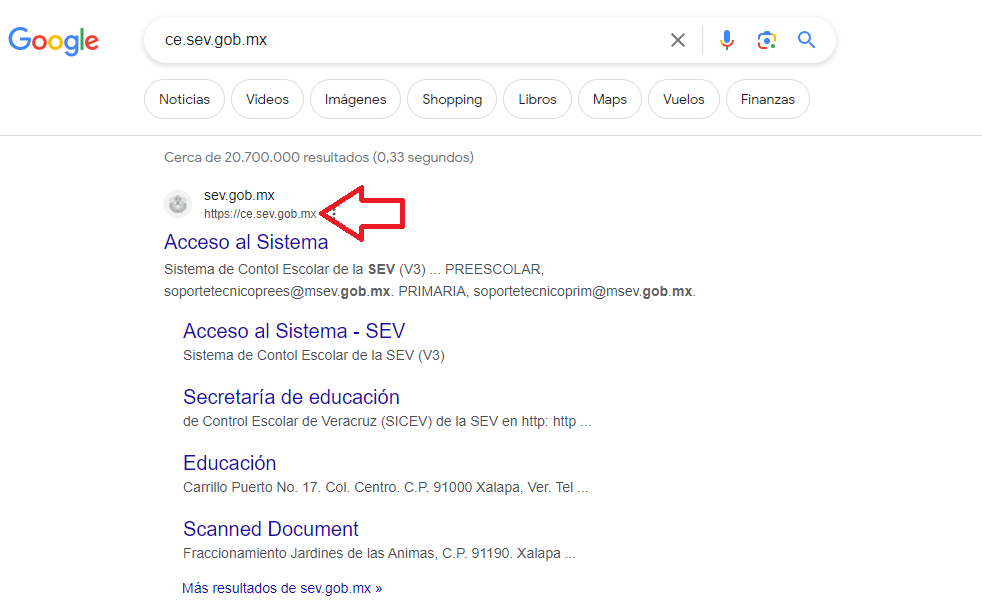Image resolution: width=982 pixels, height=608 pixels.
Task: Select the Videos filter tab
Action: (x=267, y=99)
